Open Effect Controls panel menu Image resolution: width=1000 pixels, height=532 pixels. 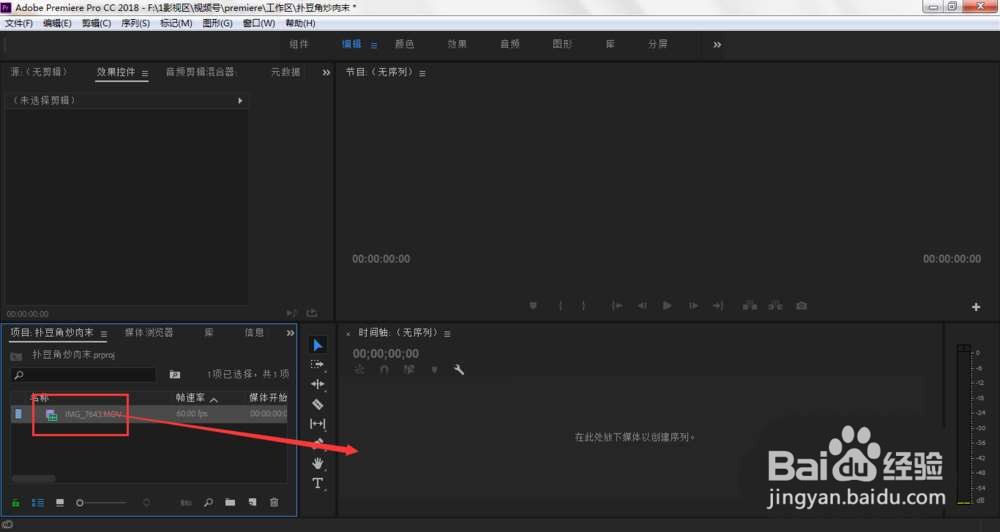click(x=145, y=73)
